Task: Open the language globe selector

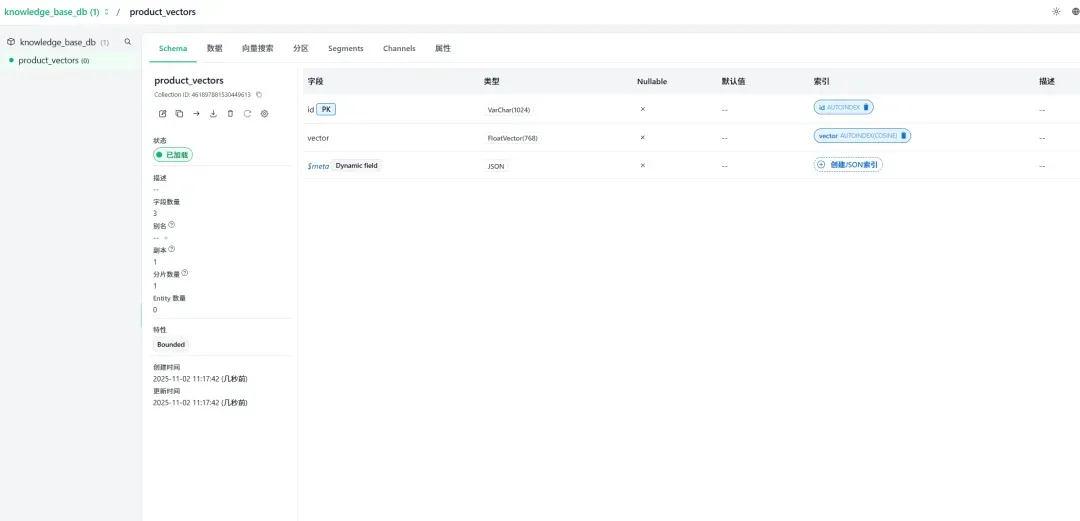Action: pyautogui.click(x=1075, y=12)
